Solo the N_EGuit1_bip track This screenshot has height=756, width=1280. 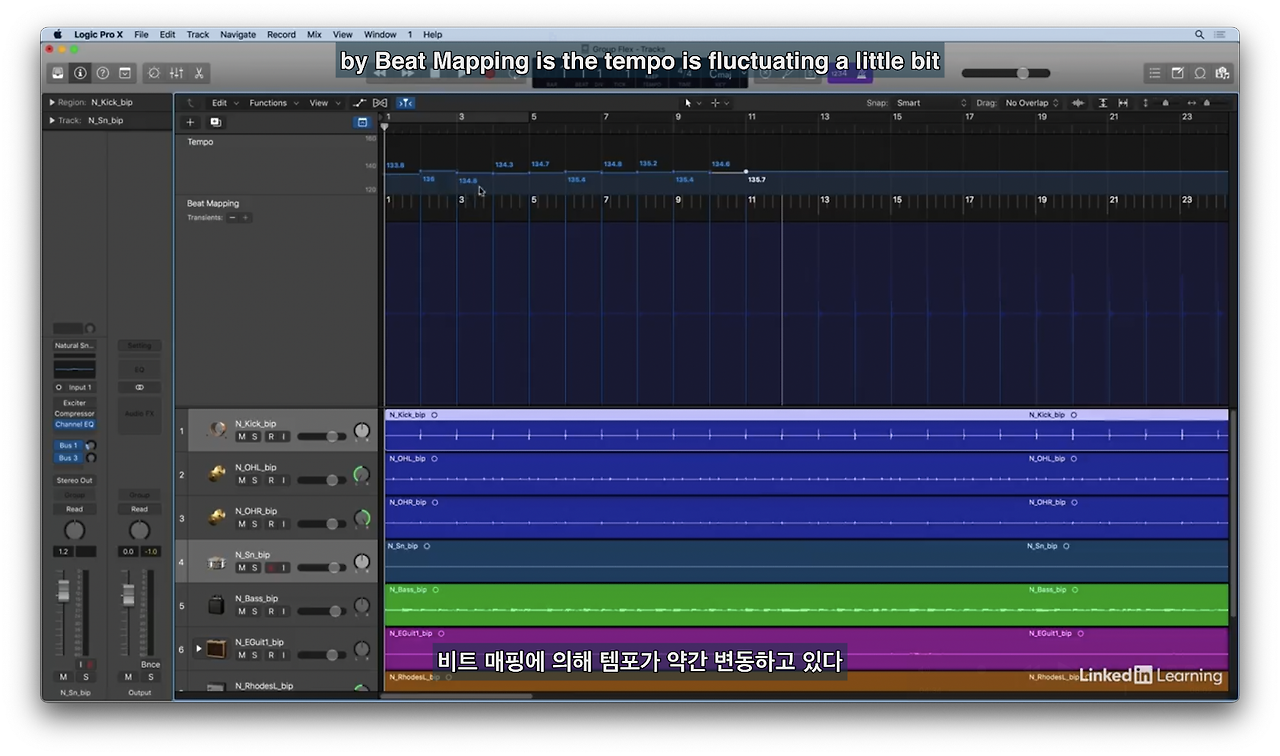[255, 655]
